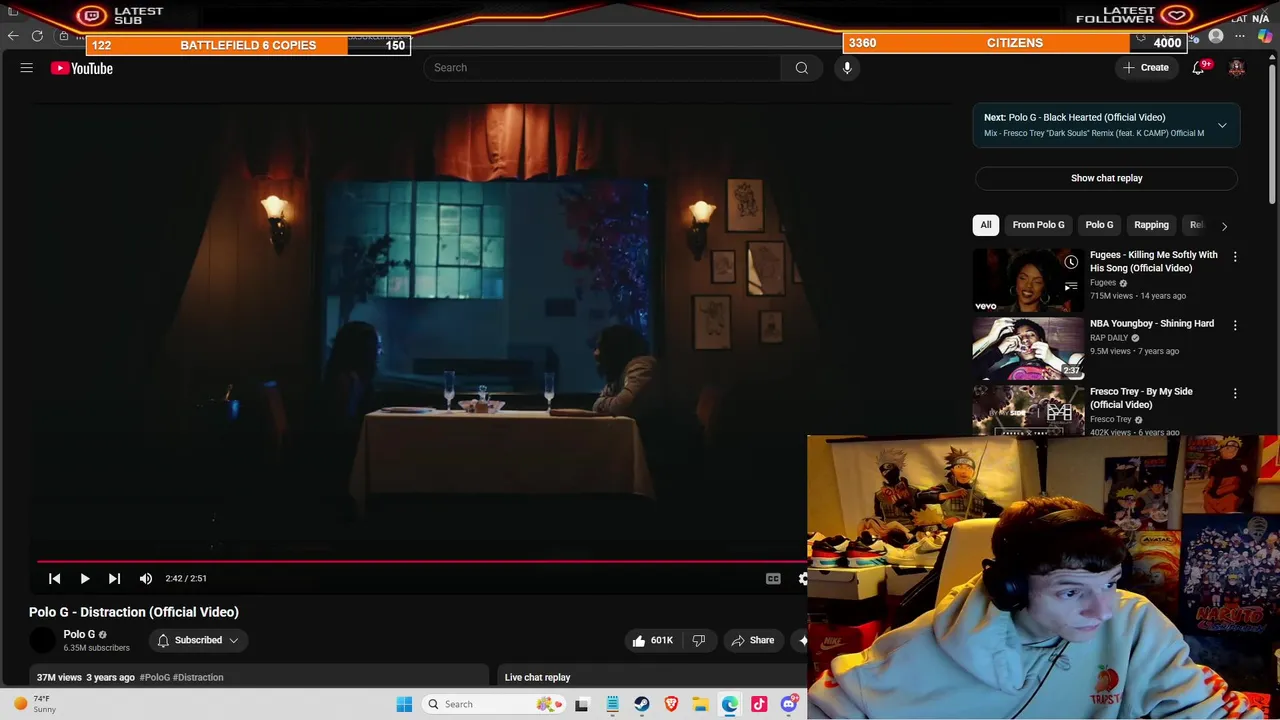The image size is (1280, 720).
Task: Add Fugees video to Watch Later
Action: (x=1071, y=262)
